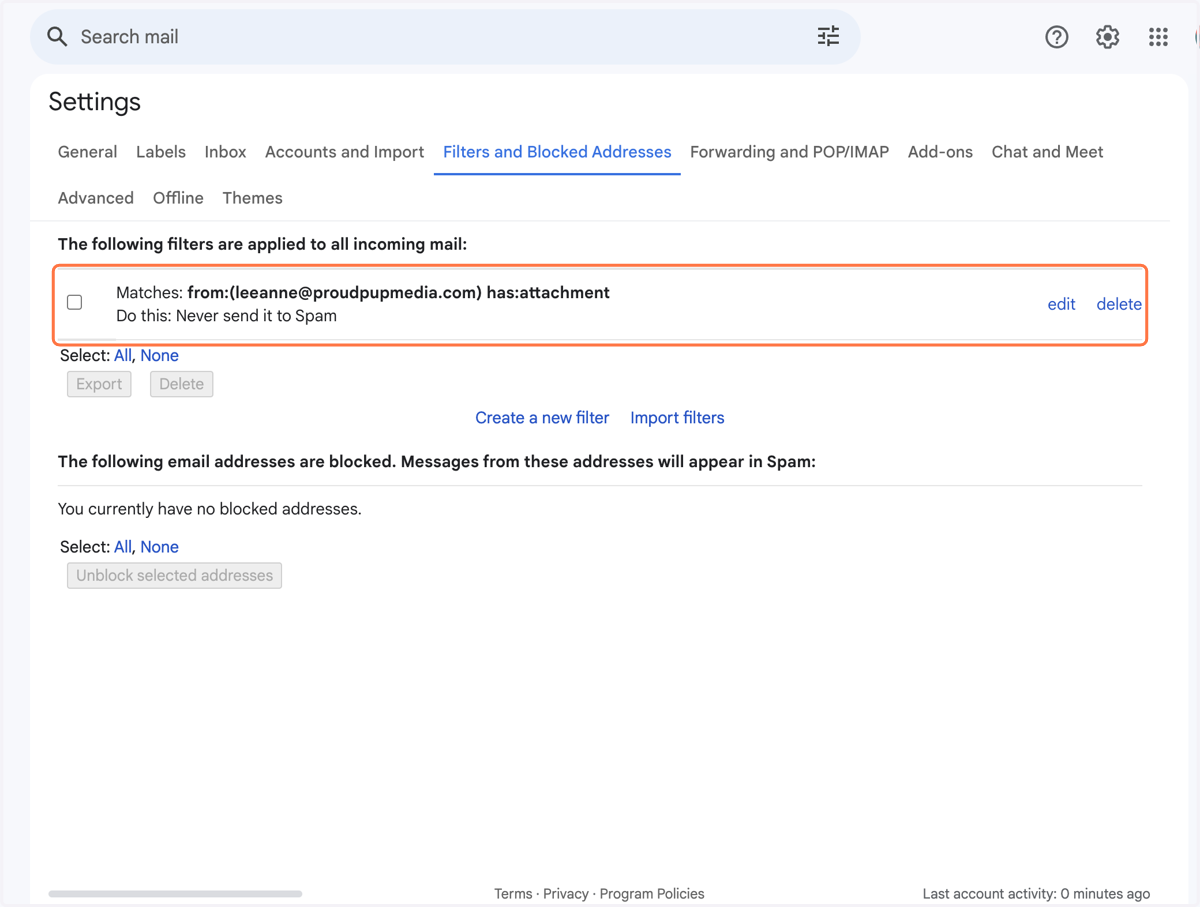Select All filters

pos(123,355)
